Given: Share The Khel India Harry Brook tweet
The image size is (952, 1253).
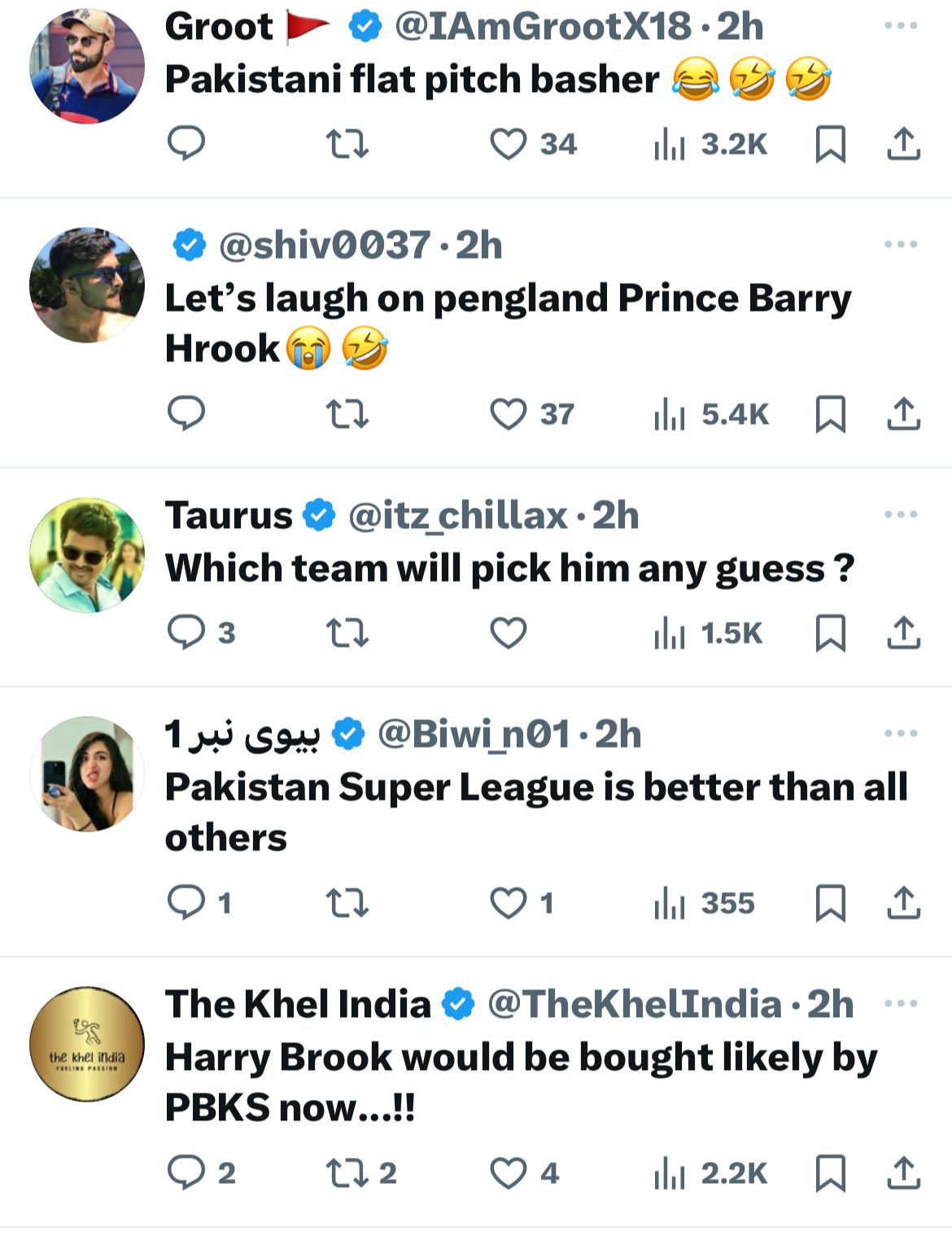Looking at the screenshot, I should (x=903, y=1173).
